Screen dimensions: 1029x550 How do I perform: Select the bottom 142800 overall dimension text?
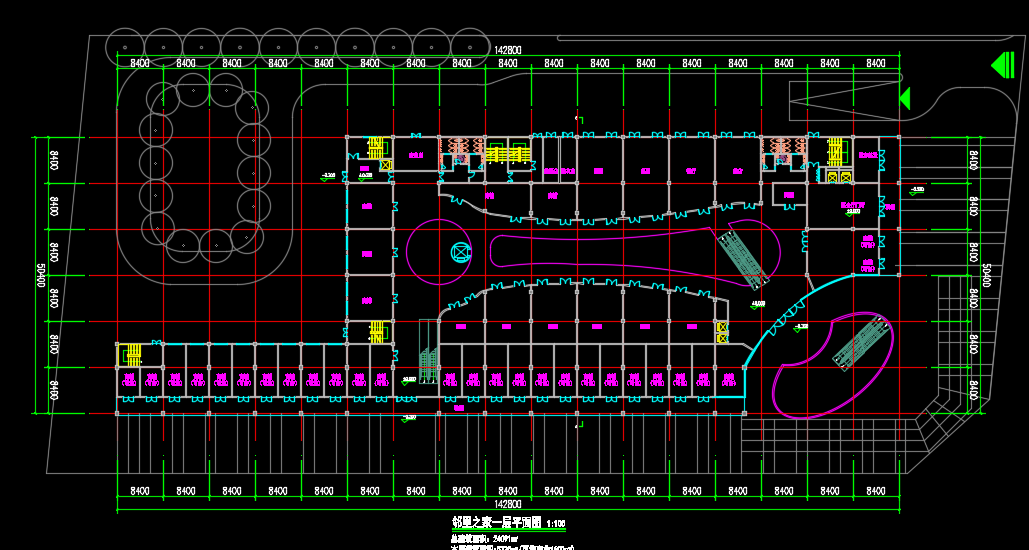(508, 506)
